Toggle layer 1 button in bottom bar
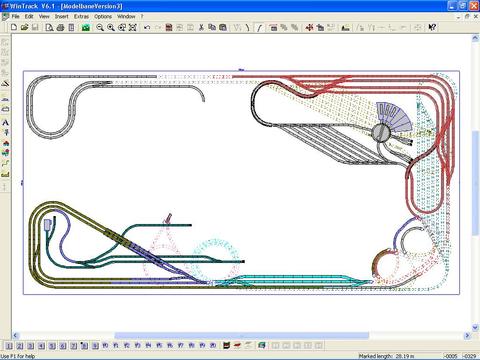 9,346
